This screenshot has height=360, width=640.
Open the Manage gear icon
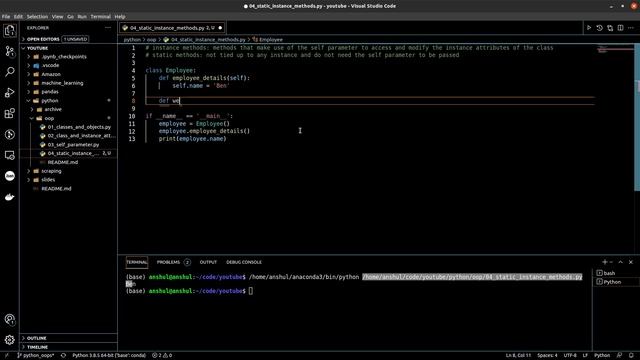click(x=10, y=340)
